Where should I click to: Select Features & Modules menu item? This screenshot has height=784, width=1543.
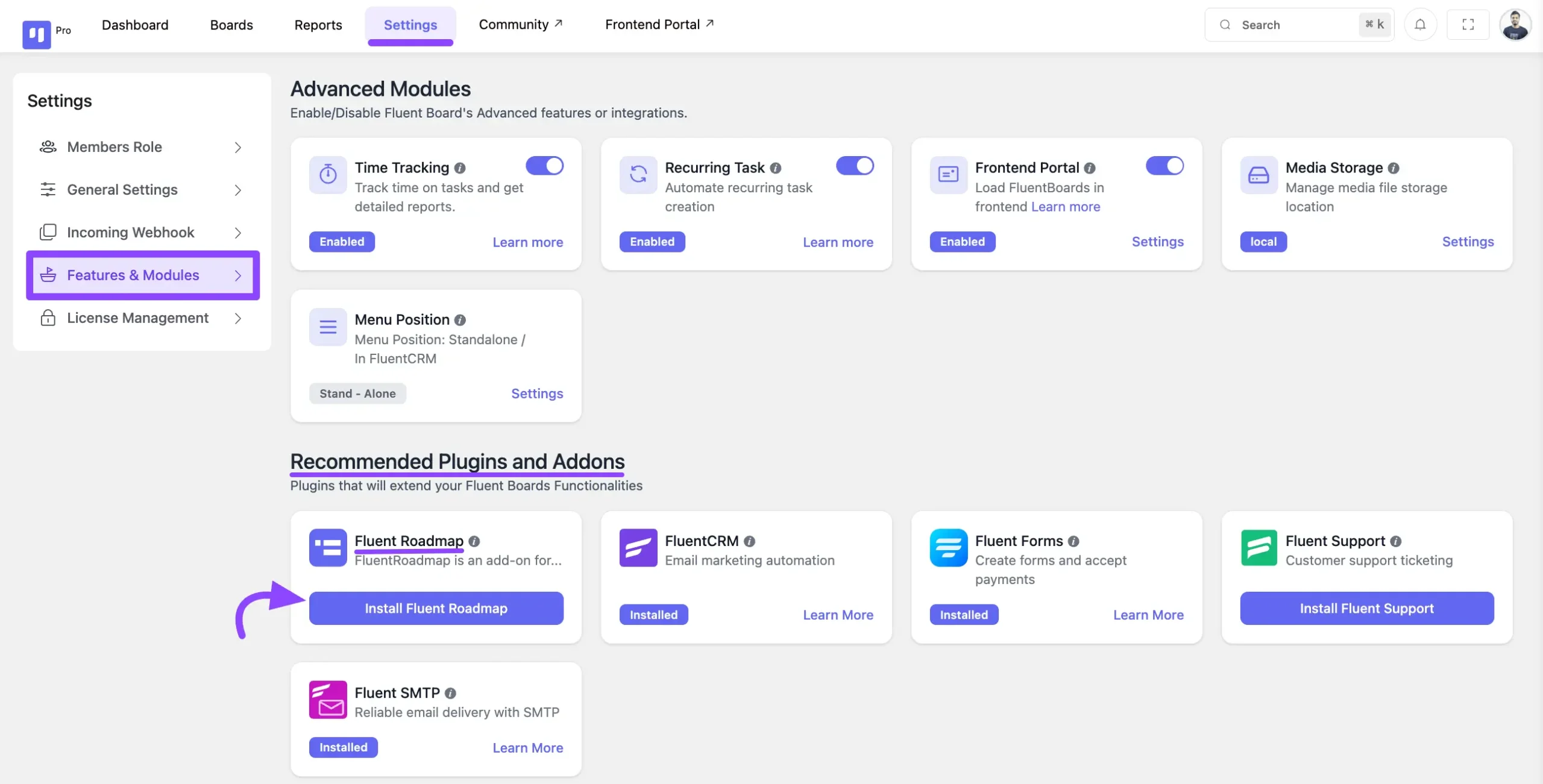coord(143,275)
